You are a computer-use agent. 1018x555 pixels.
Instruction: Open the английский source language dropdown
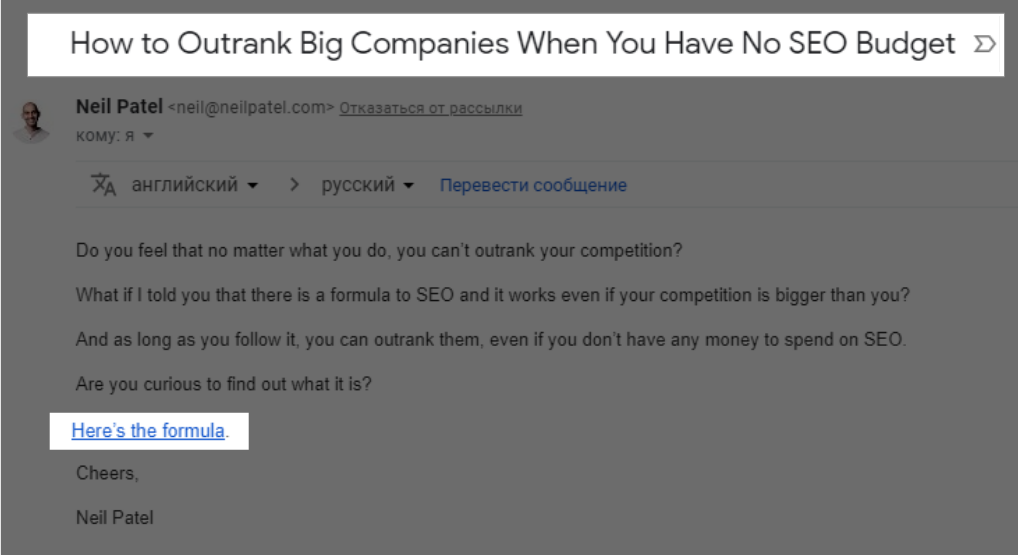pyautogui.click(x=195, y=185)
